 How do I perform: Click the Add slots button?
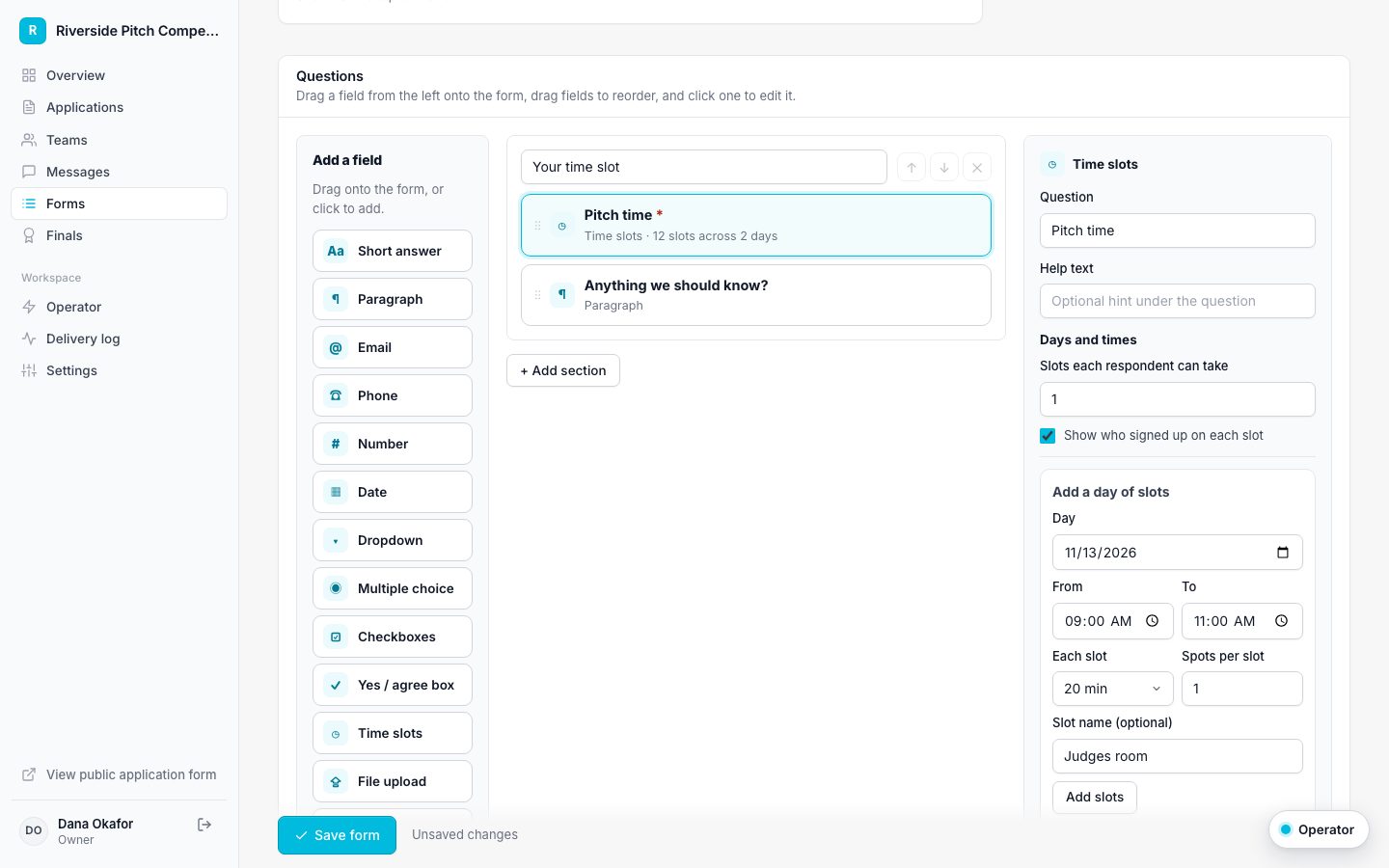point(1095,797)
